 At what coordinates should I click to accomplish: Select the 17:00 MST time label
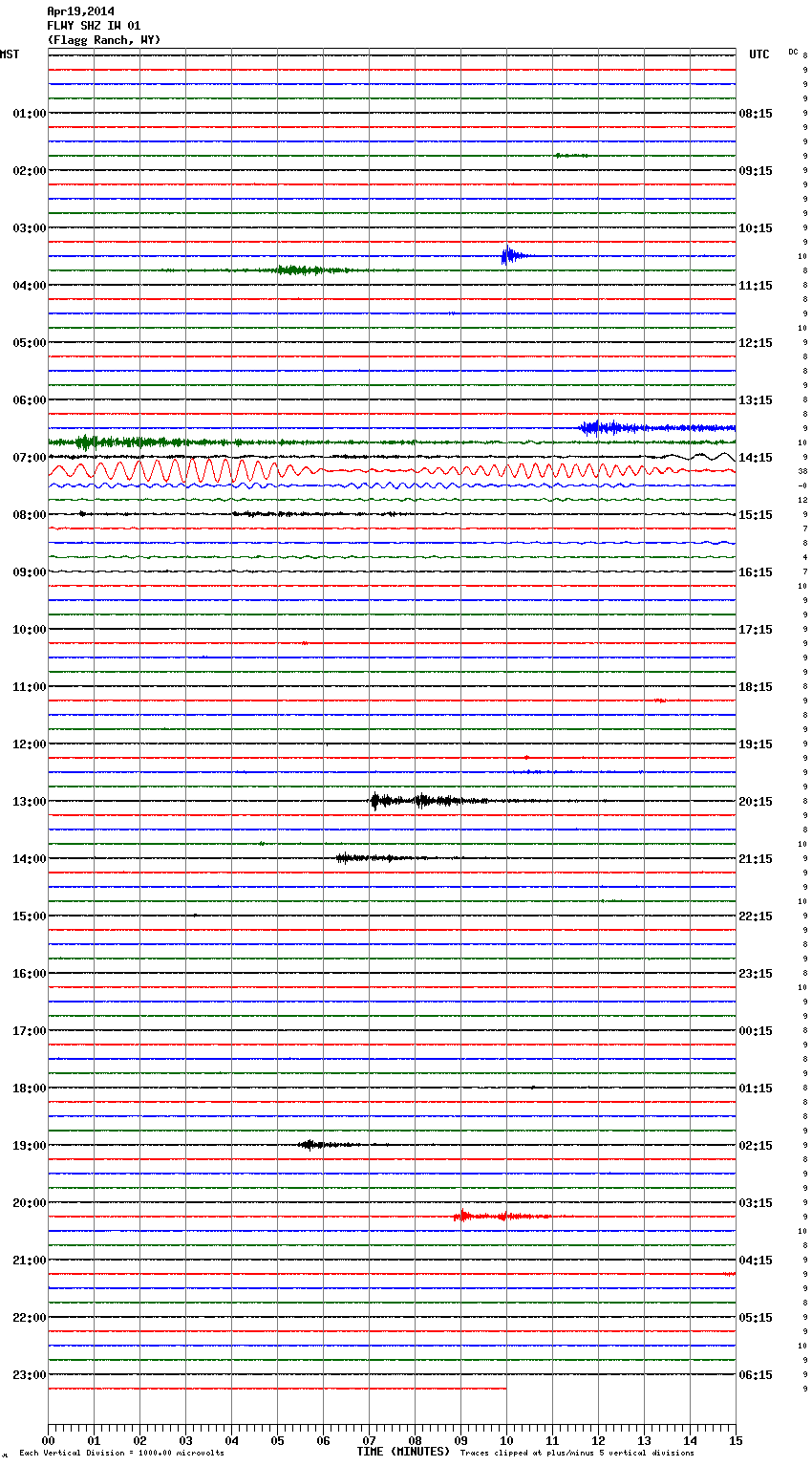(x=29, y=1031)
